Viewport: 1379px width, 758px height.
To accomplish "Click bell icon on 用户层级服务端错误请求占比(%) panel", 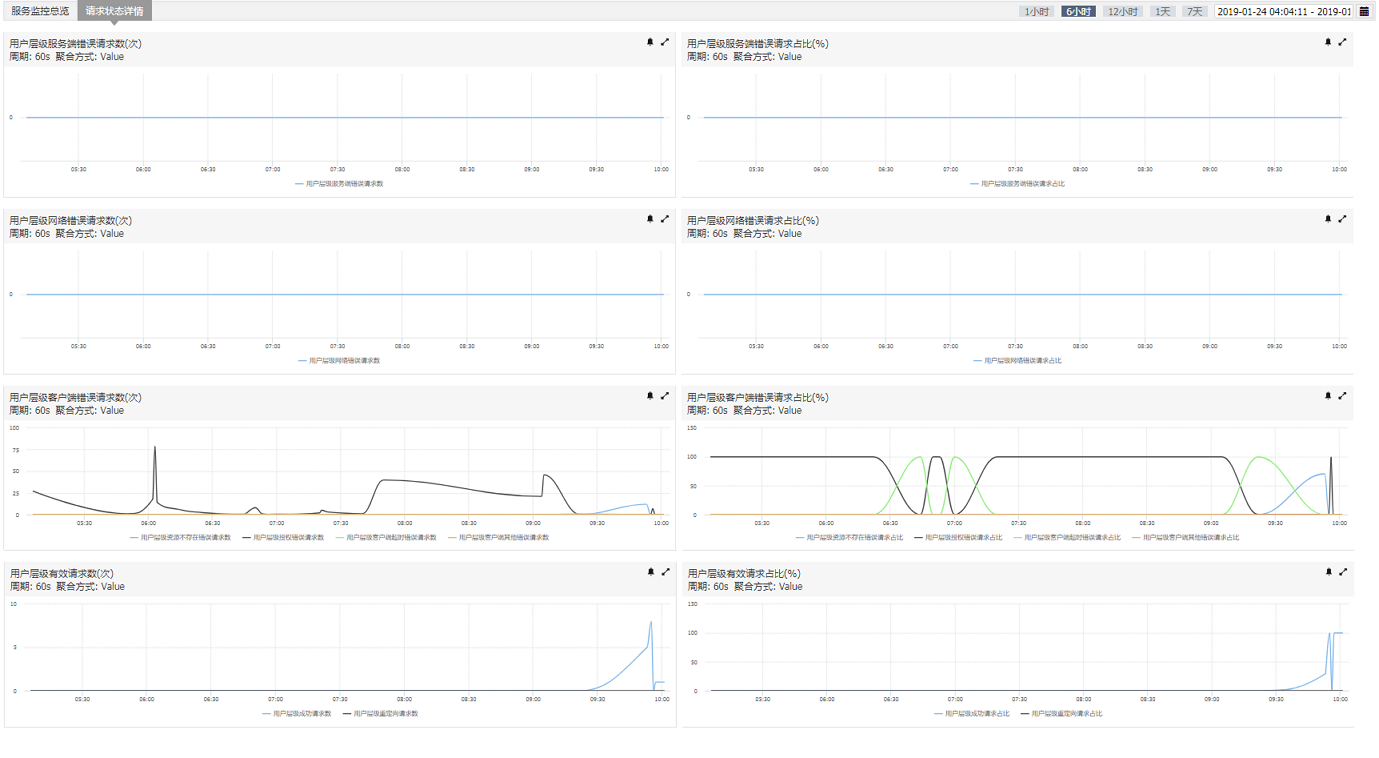I will pyautogui.click(x=1328, y=42).
